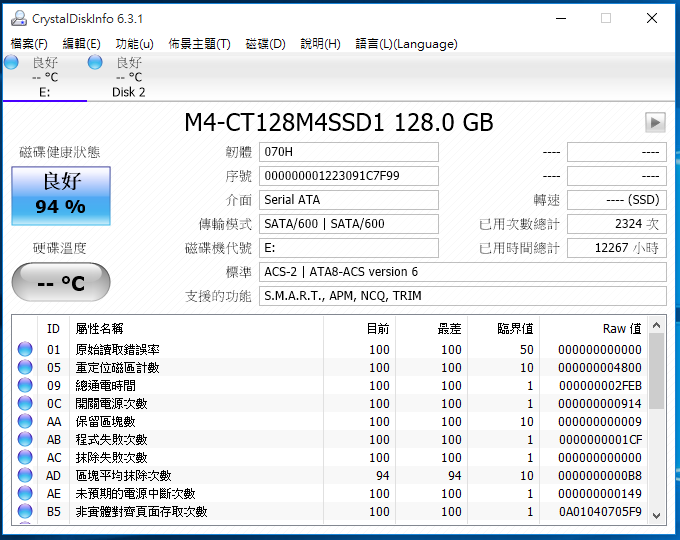Select the 保留區塊數 attribute row
The image size is (680, 540).
point(330,421)
